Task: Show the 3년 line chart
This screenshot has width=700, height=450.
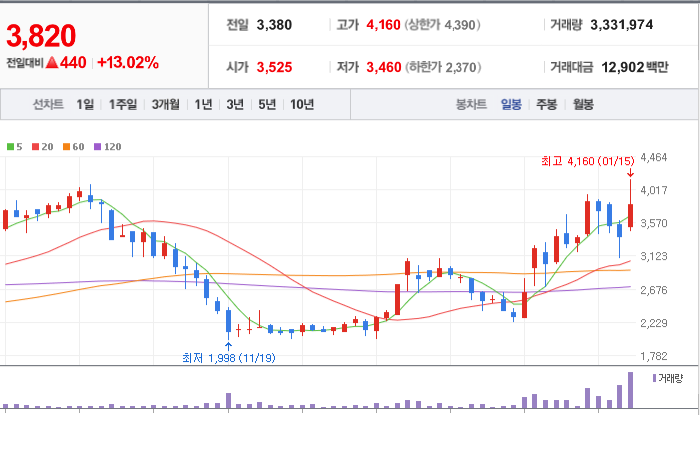Action: (235, 104)
